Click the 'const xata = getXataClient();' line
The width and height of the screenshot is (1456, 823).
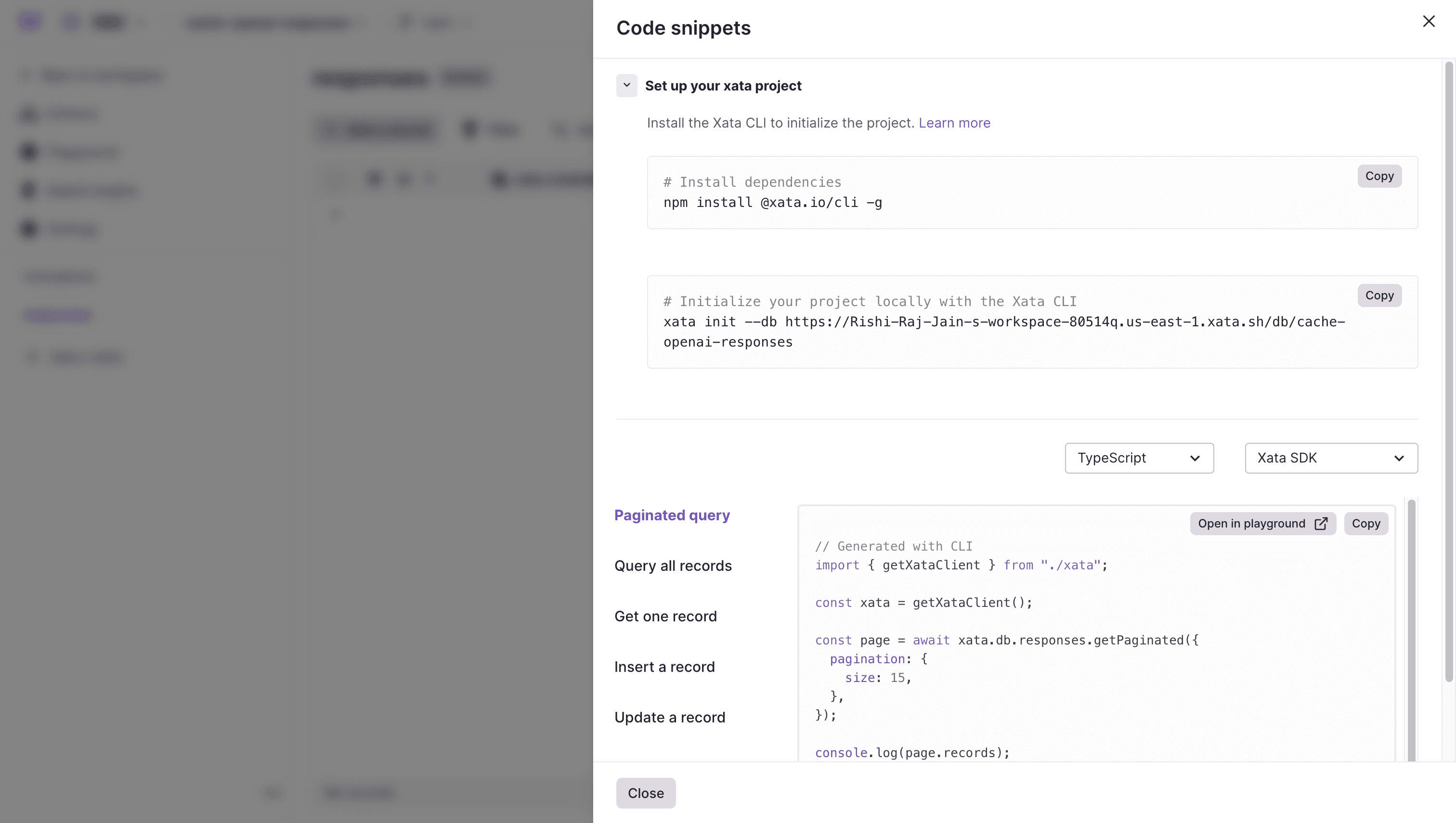[923, 603]
